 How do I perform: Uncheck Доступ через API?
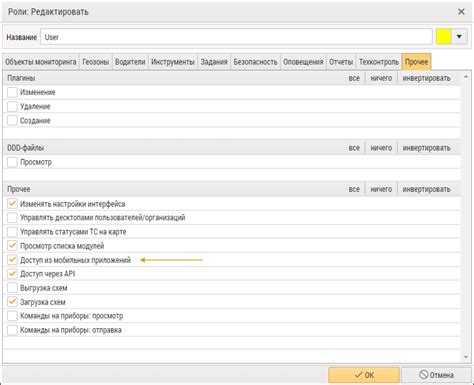tap(12, 274)
